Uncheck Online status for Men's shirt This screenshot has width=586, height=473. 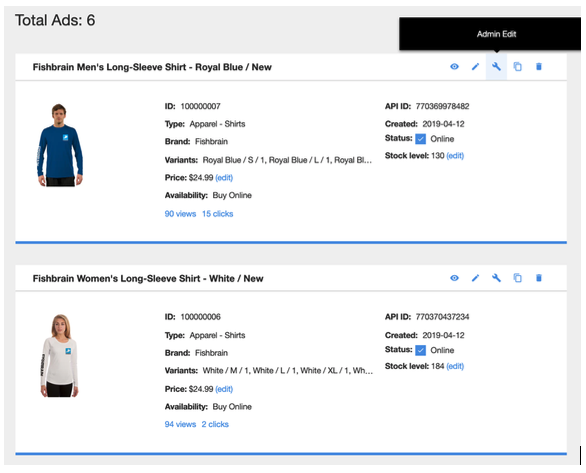[x=420, y=139]
